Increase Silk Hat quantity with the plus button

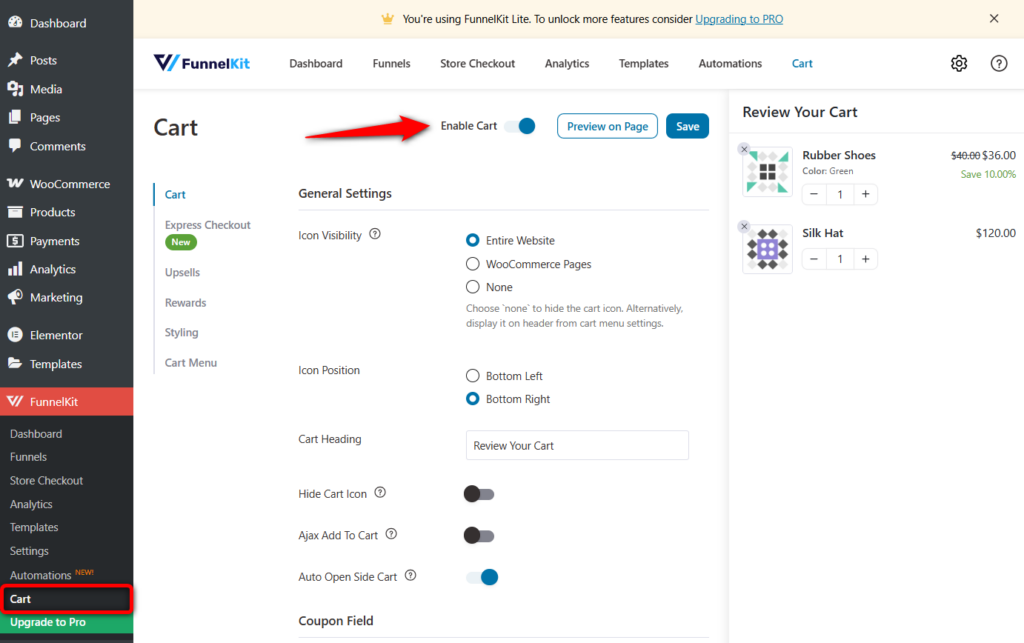(x=867, y=258)
